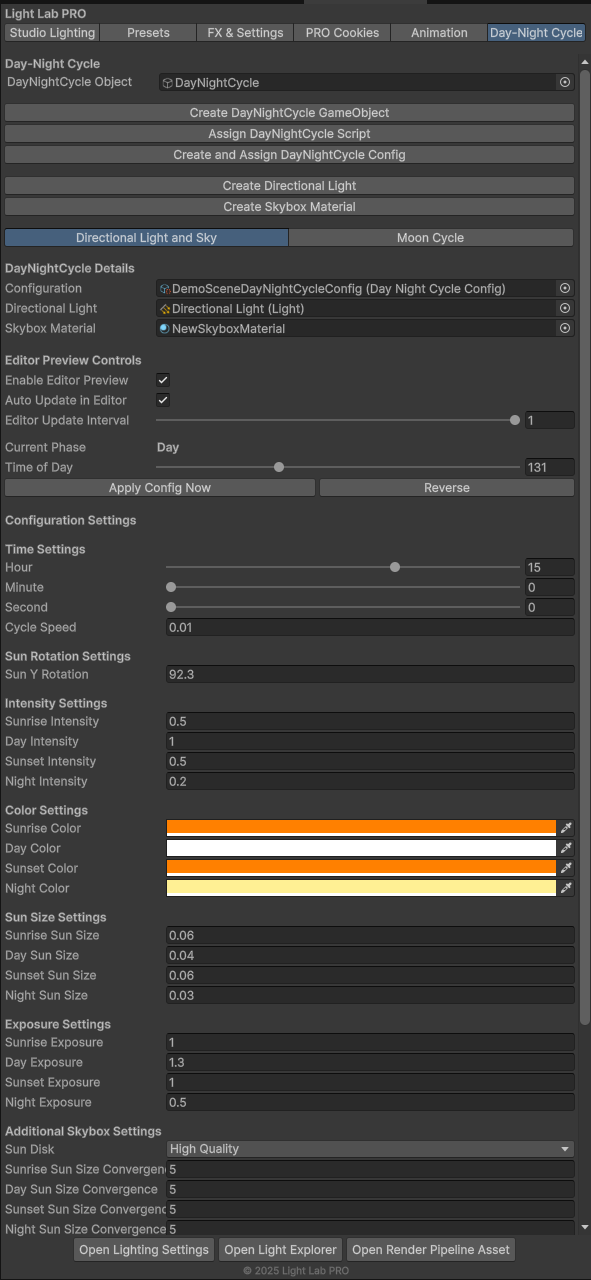
Task: Pick Sunset Color with the eyedropper
Action: 566,868
